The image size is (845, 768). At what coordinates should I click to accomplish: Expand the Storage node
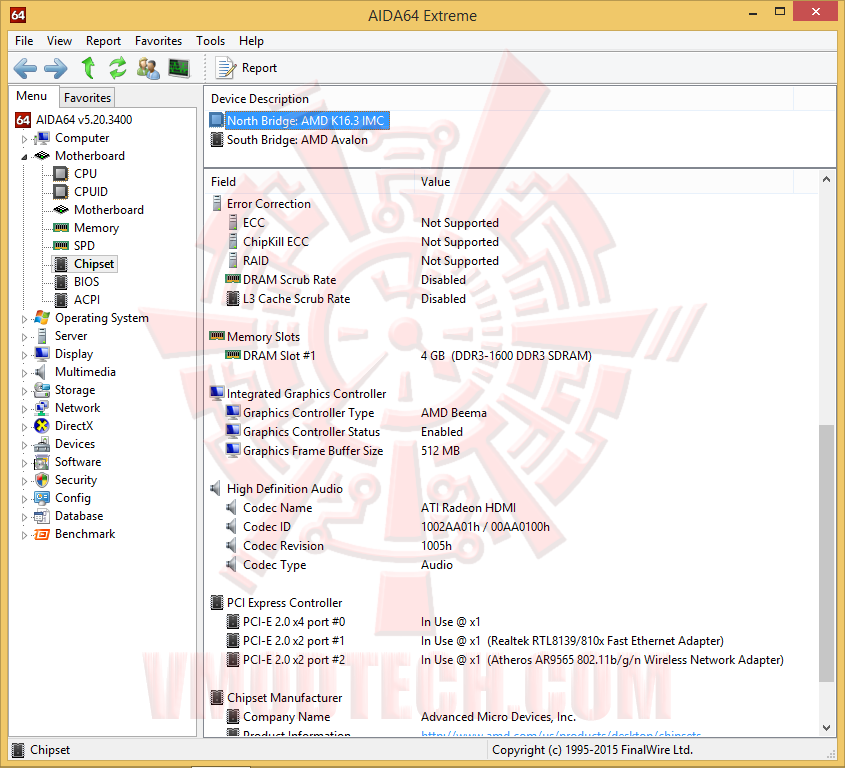pyautogui.click(x=24, y=390)
